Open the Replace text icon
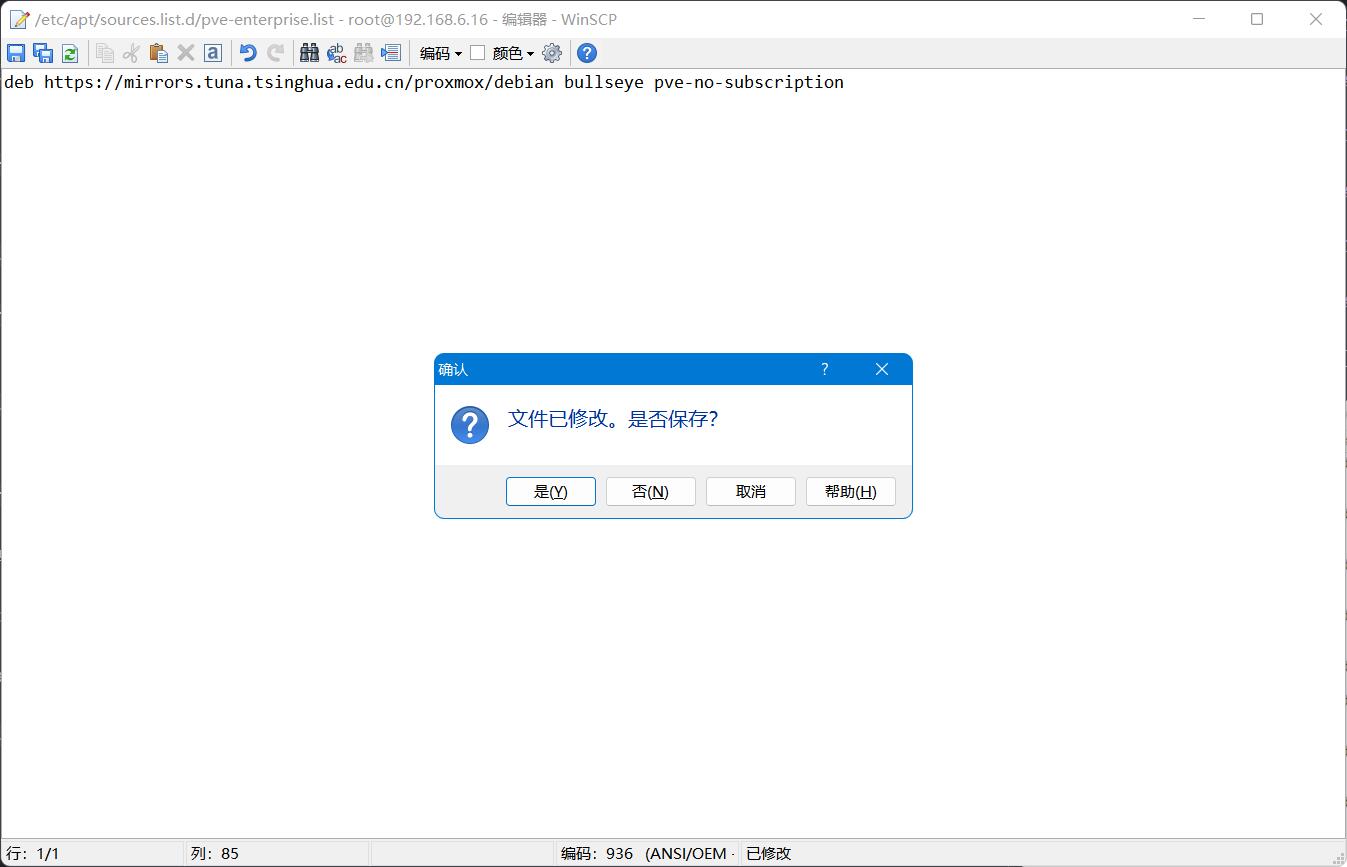Image resolution: width=1347 pixels, height=867 pixels. [337, 53]
